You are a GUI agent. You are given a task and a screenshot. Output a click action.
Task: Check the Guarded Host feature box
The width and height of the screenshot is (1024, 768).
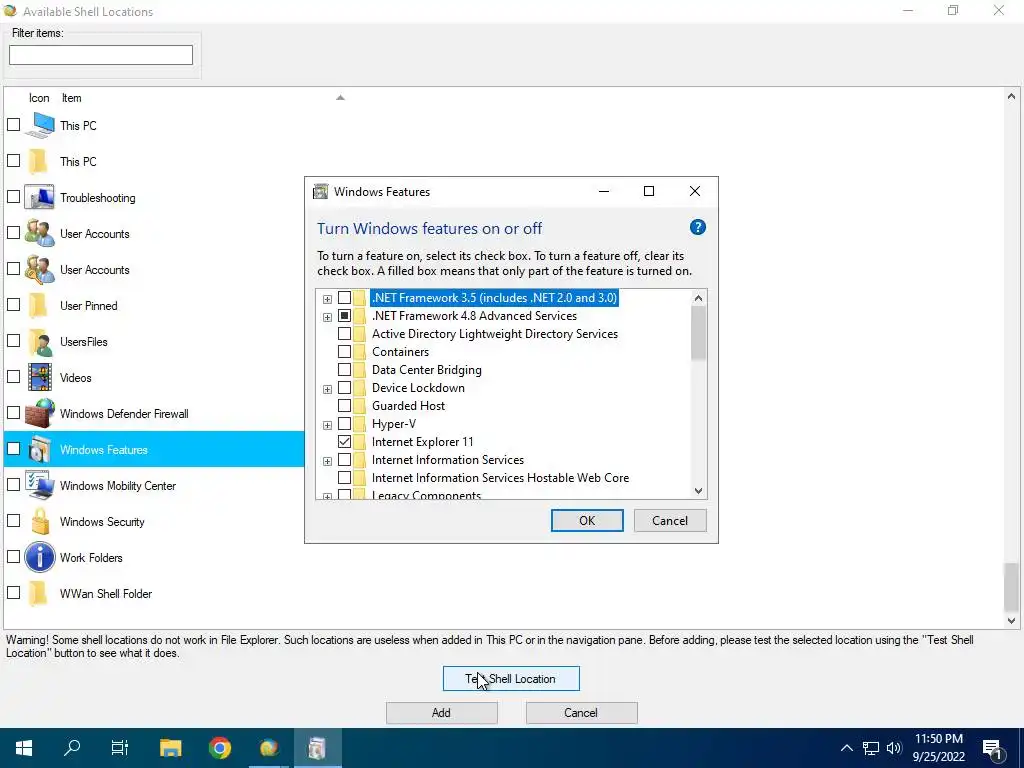click(x=344, y=406)
